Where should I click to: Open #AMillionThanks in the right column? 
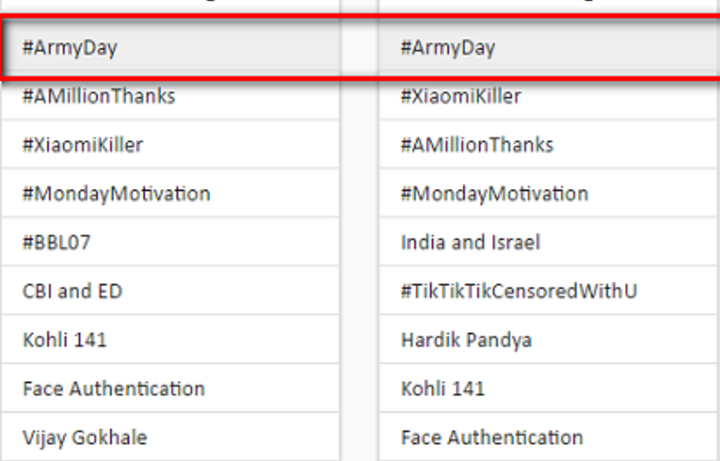[x=477, y=145]
